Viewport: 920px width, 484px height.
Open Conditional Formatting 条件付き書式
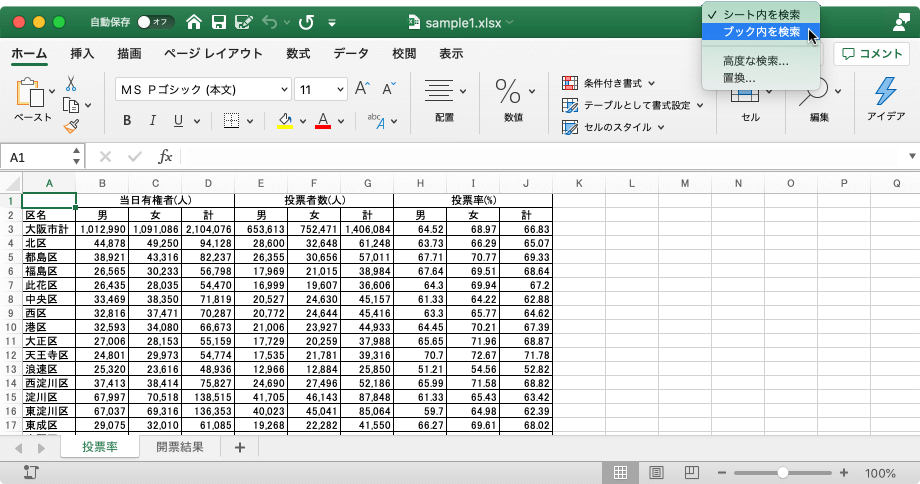coord(608,83)
